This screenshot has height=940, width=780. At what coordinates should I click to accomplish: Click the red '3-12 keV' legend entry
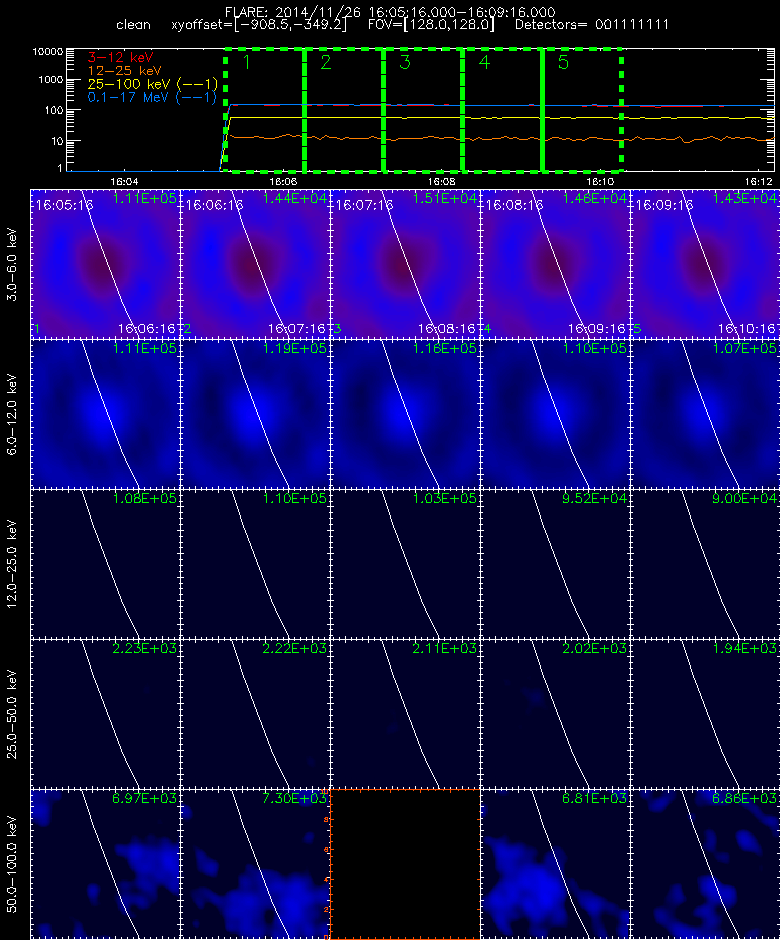click(x=120, y=58)
